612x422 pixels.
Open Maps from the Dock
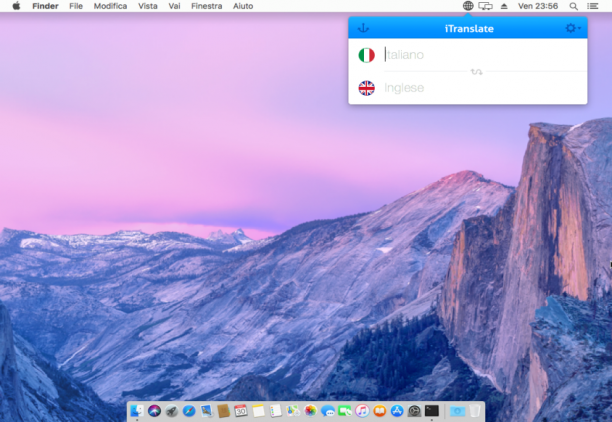click(293, 411)
